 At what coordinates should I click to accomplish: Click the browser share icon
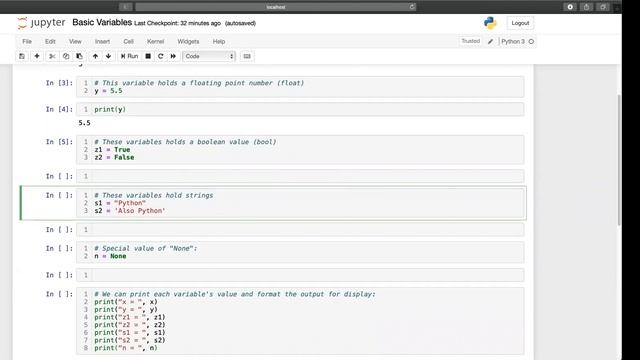587,7
